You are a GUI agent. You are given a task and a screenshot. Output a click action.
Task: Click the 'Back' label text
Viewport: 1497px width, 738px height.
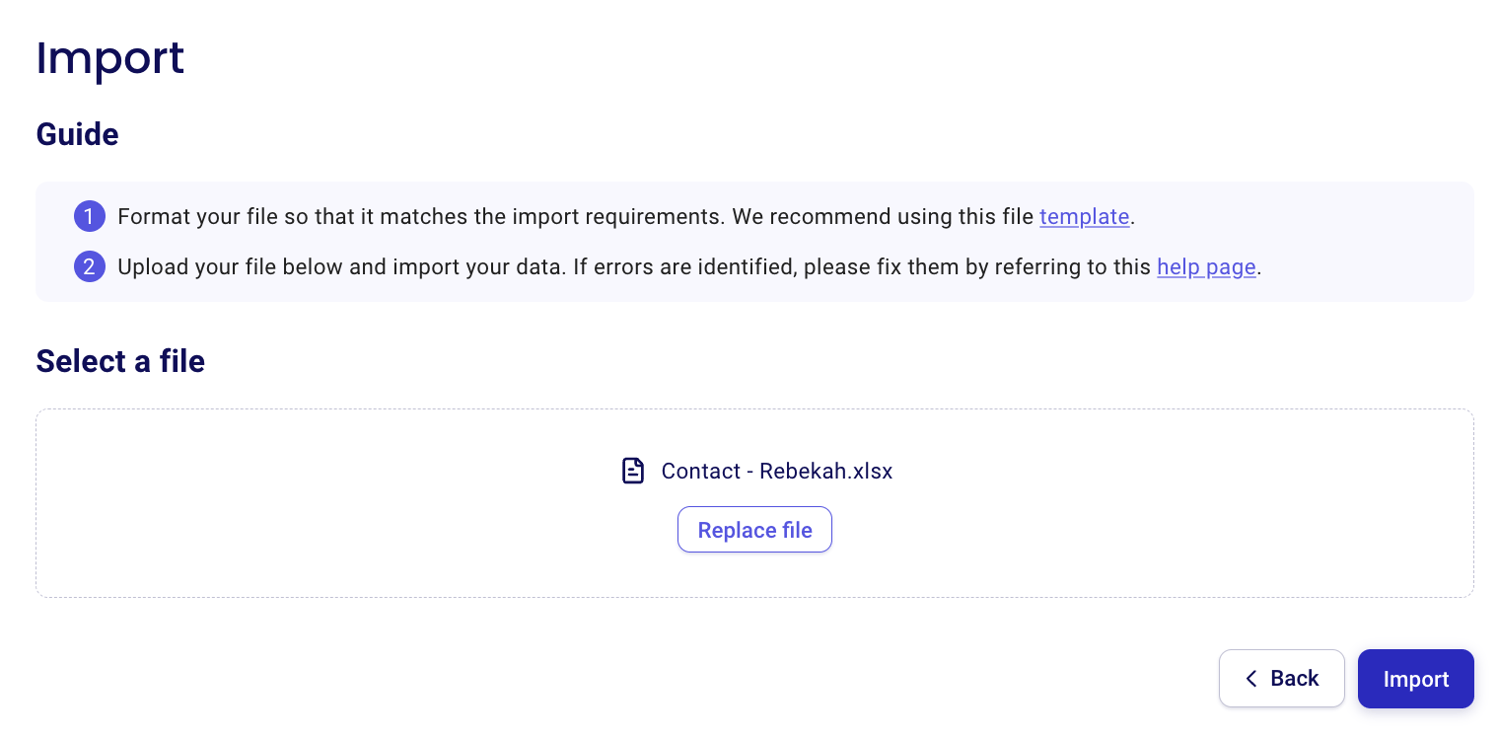pyautogui.click(x=1294, y=679)
